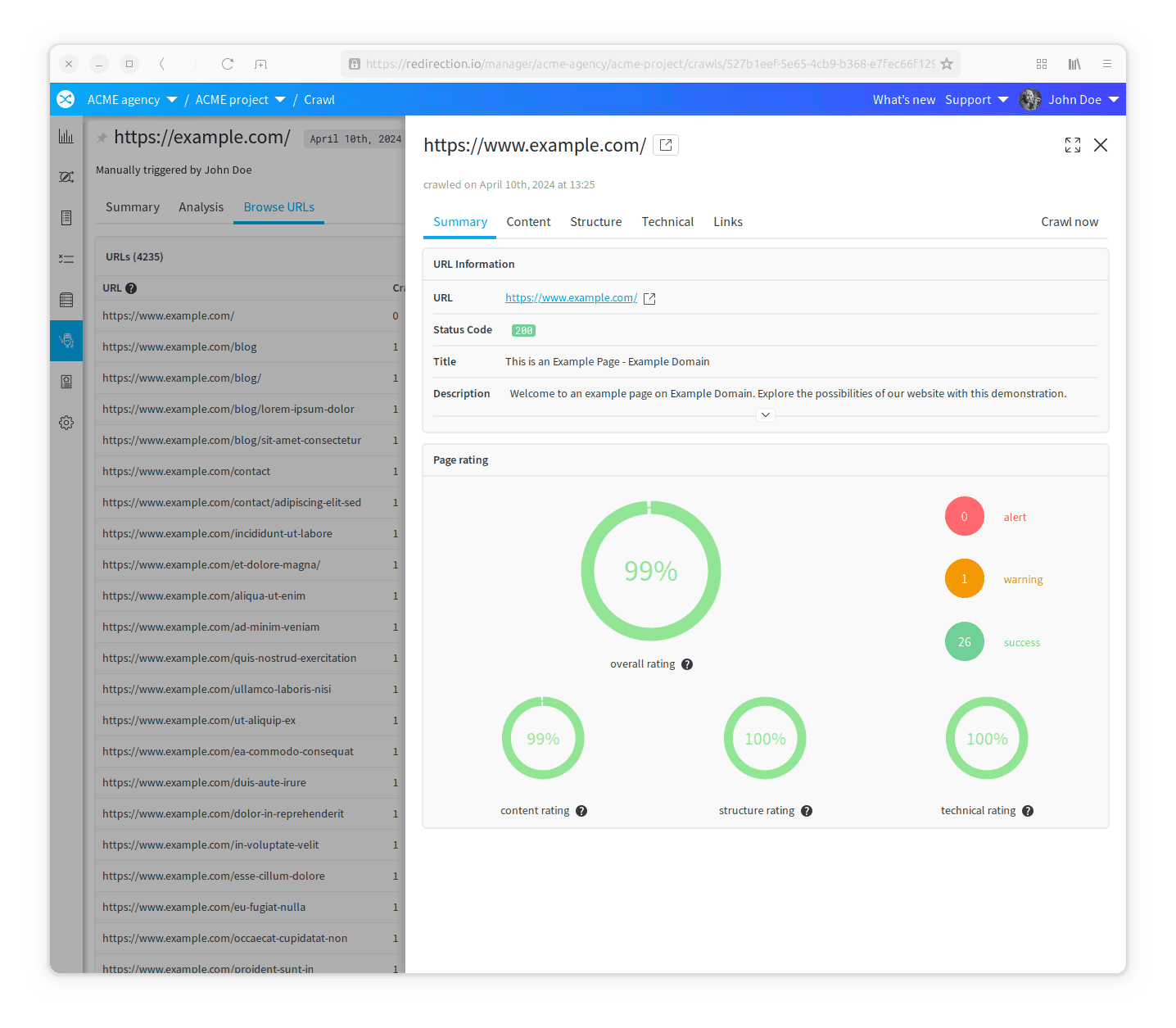This screenshot has height=1028, width=1176.
Task: Click the 200 status code badge
Action: click(523, 331)
